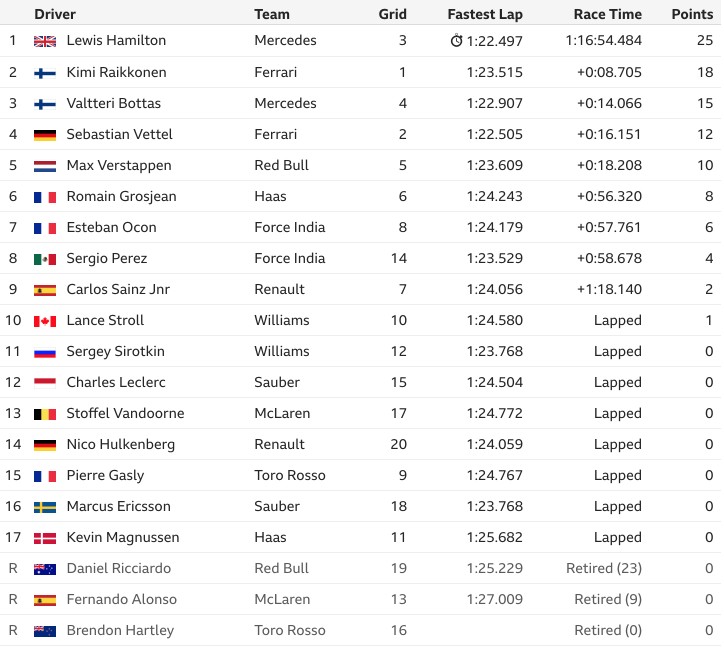The height and width of the screenshot is (647, 724).
Task: Select the Driver column header
Action: [55, 14]
